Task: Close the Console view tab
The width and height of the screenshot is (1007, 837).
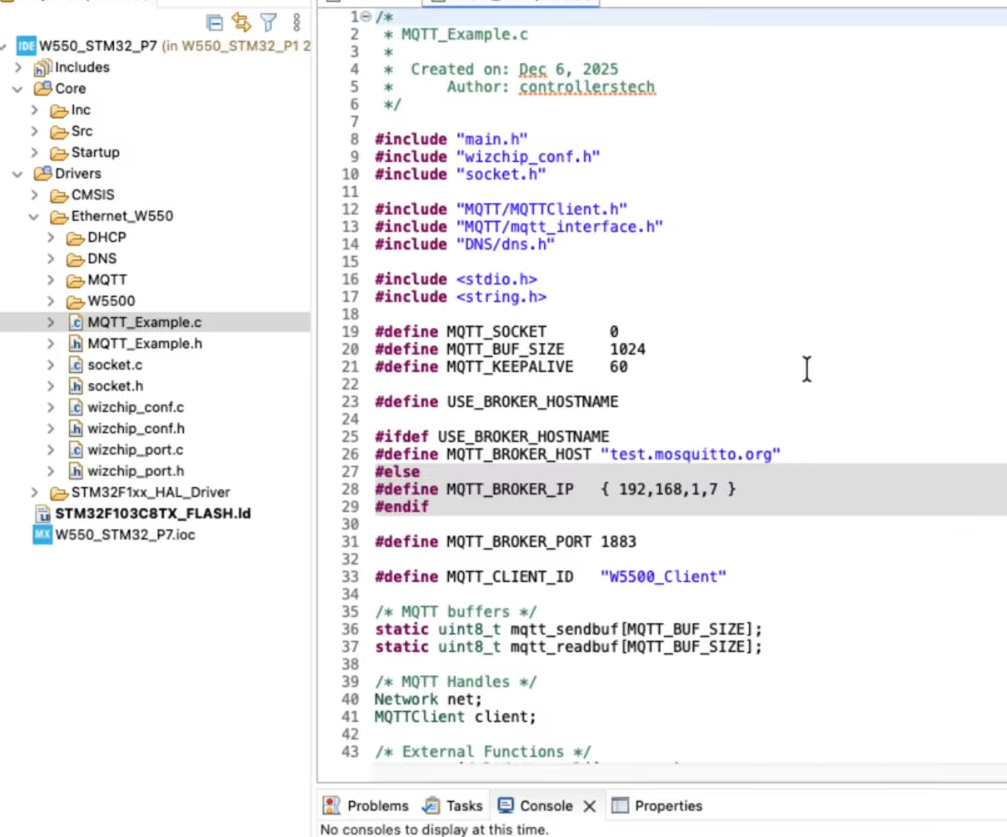Action: [589, 806]
